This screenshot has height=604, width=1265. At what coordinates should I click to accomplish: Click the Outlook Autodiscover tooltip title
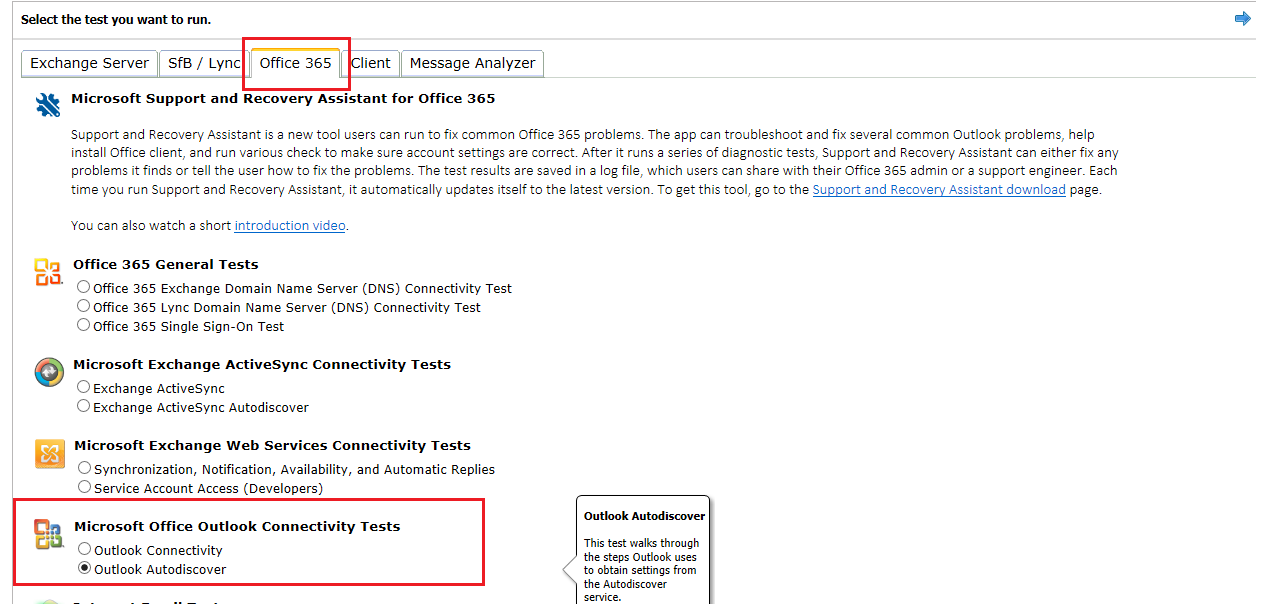click(644, 516)
